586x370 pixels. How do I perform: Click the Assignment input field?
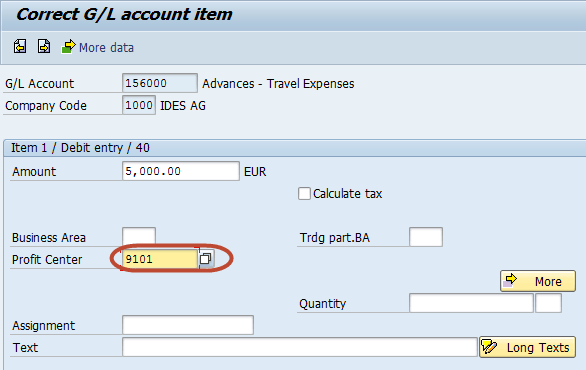[188, 325]
